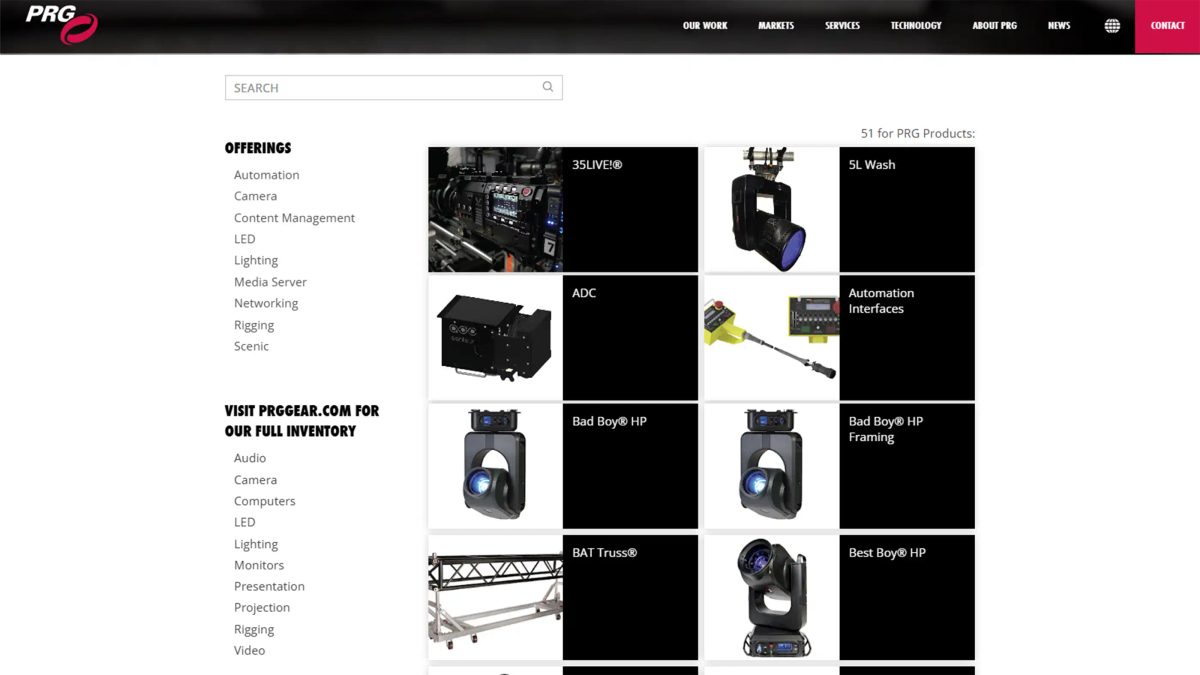Click the PRG logo in header
Screen dimensions: 1200x675
(x=61, y=25)
